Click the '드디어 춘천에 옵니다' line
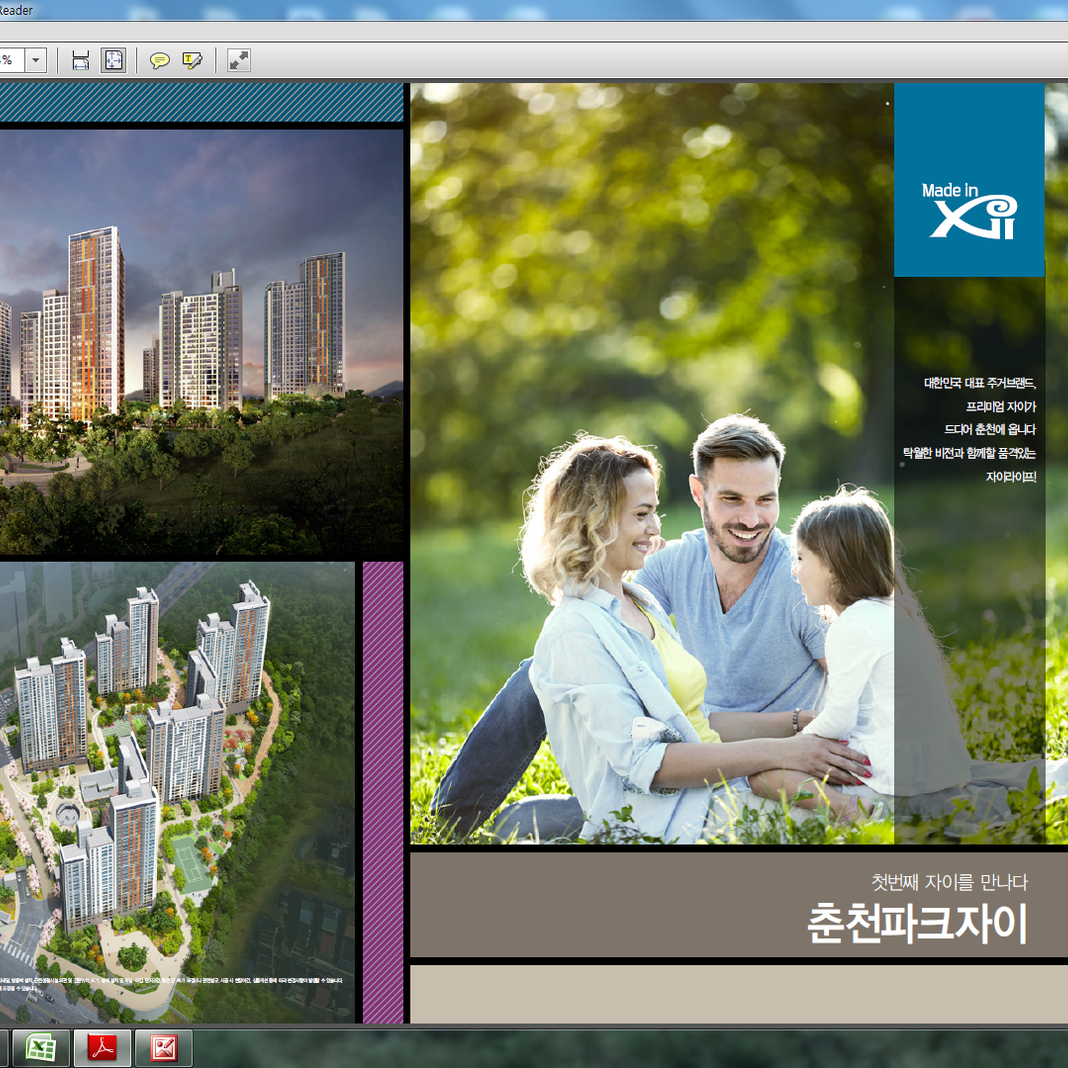The image size is (1068, 1068). (990, 429)
